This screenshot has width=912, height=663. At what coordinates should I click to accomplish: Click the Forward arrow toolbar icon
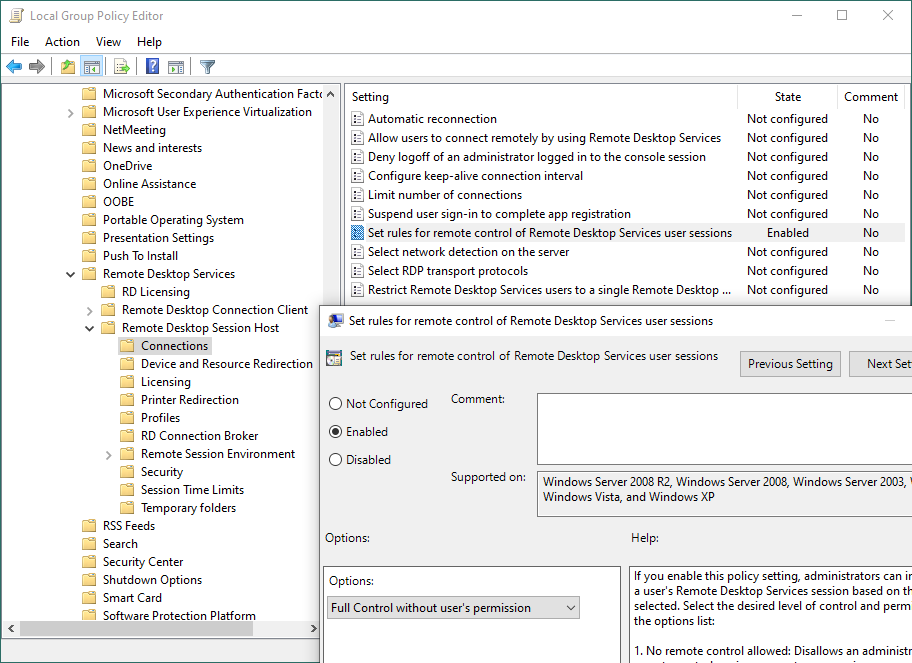37,67
